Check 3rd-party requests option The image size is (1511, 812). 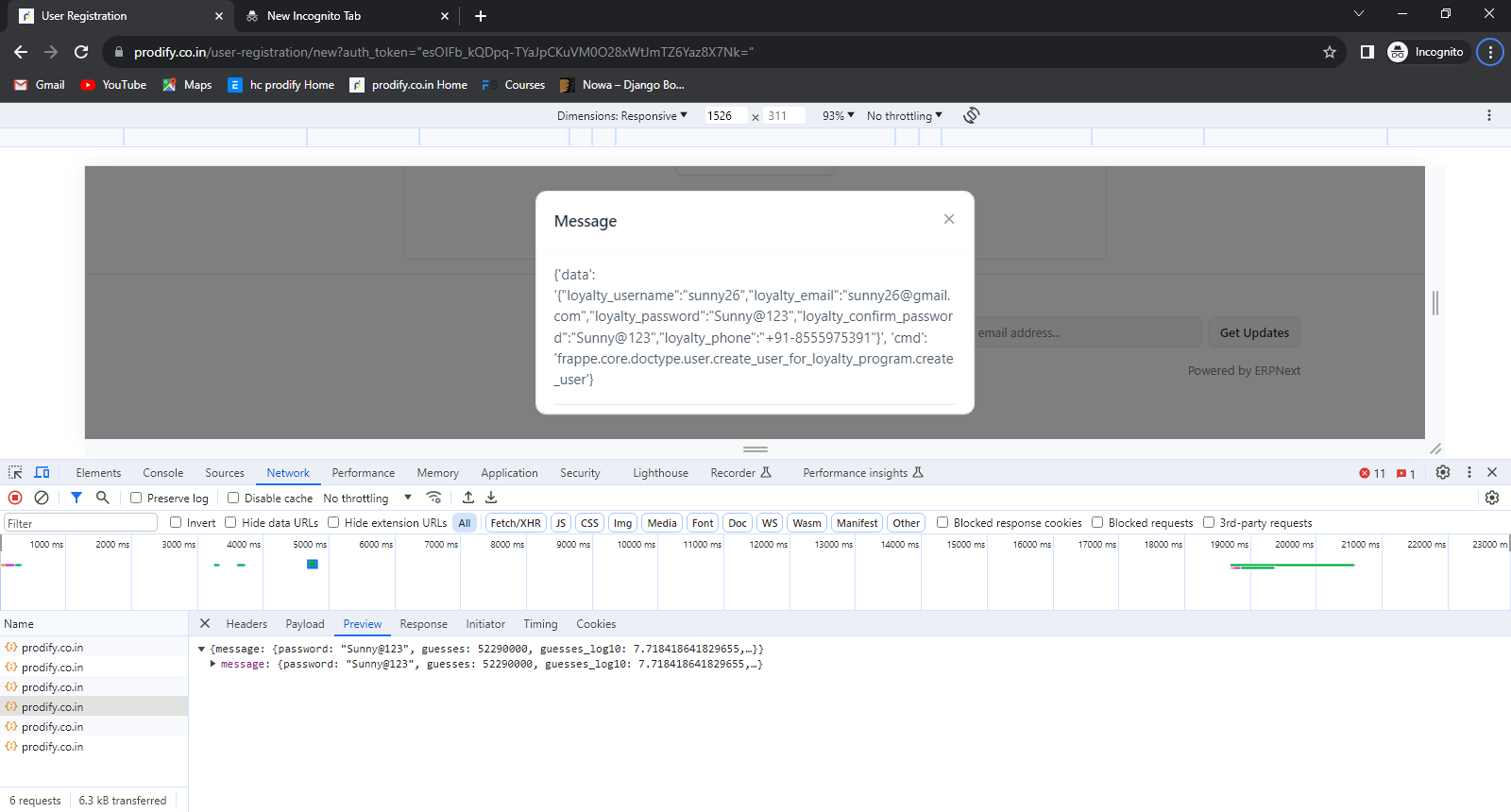1209,522
